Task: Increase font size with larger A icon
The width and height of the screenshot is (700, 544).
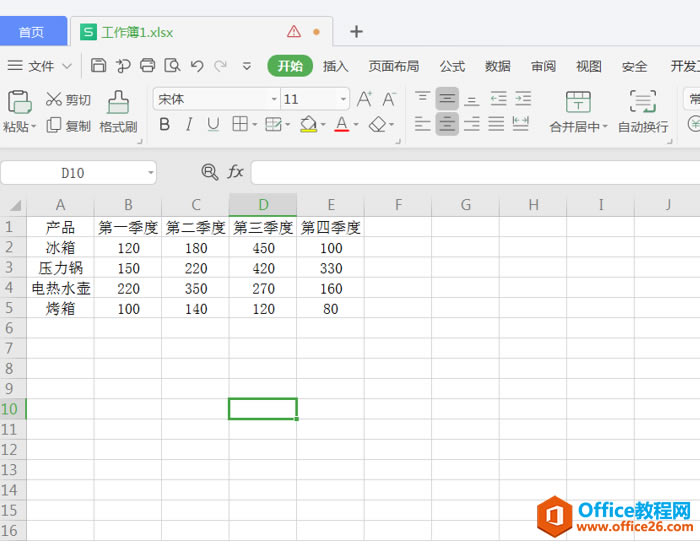Action: (364, 99)
